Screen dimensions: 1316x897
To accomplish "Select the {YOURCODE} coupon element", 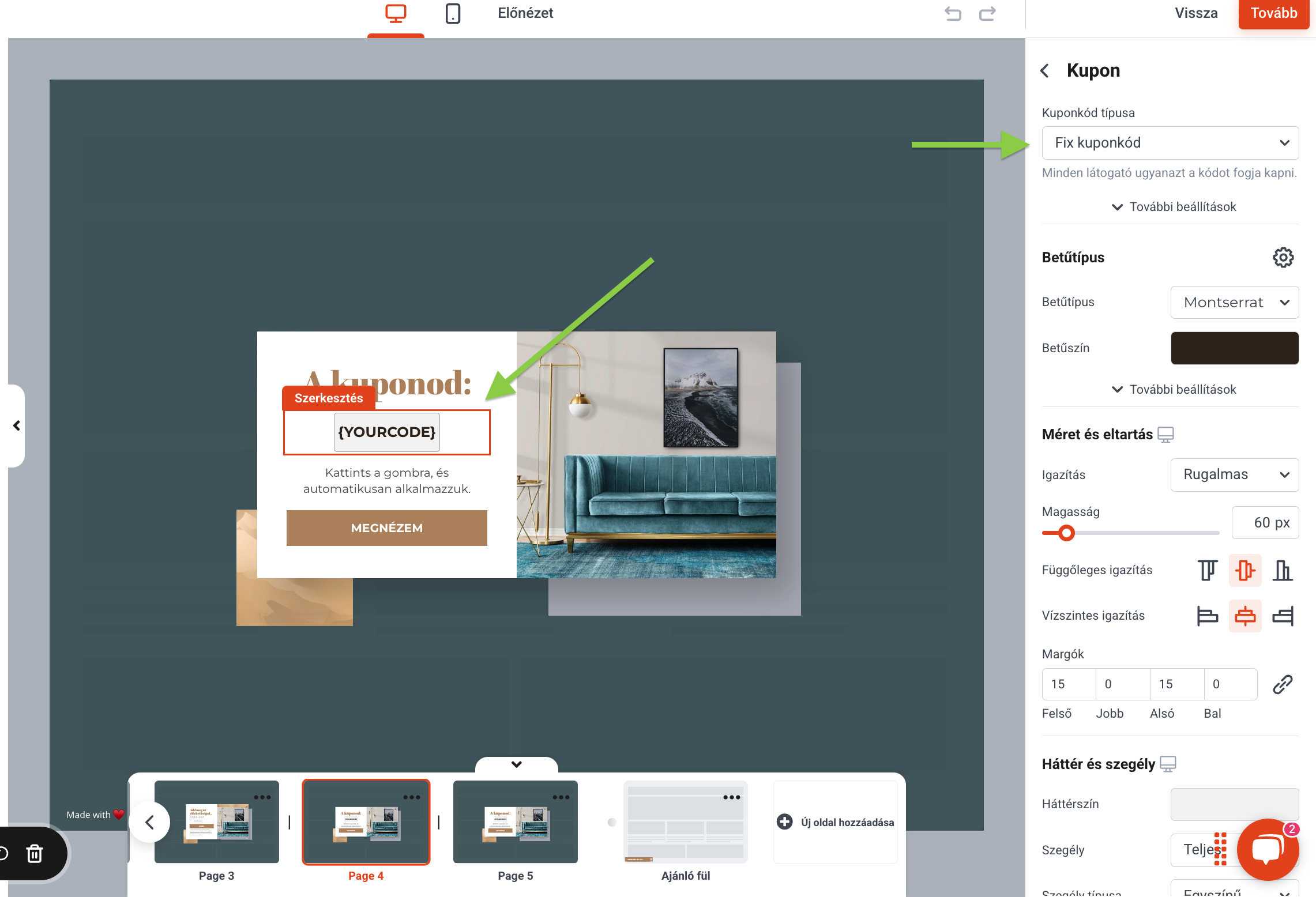I will [x=387, y=432].
